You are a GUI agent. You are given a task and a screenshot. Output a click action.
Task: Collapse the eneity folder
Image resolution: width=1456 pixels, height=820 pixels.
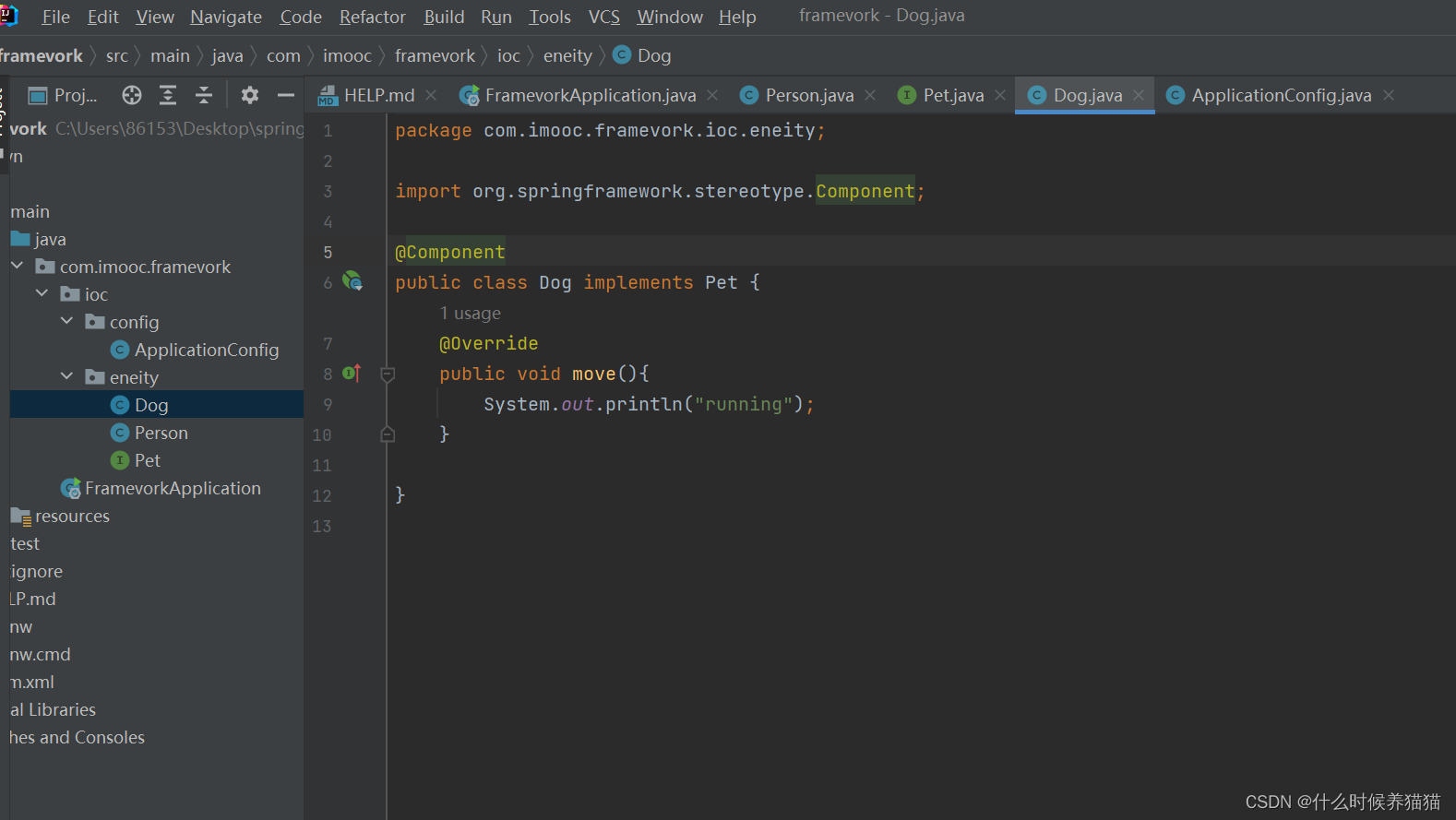click(66, 376)
